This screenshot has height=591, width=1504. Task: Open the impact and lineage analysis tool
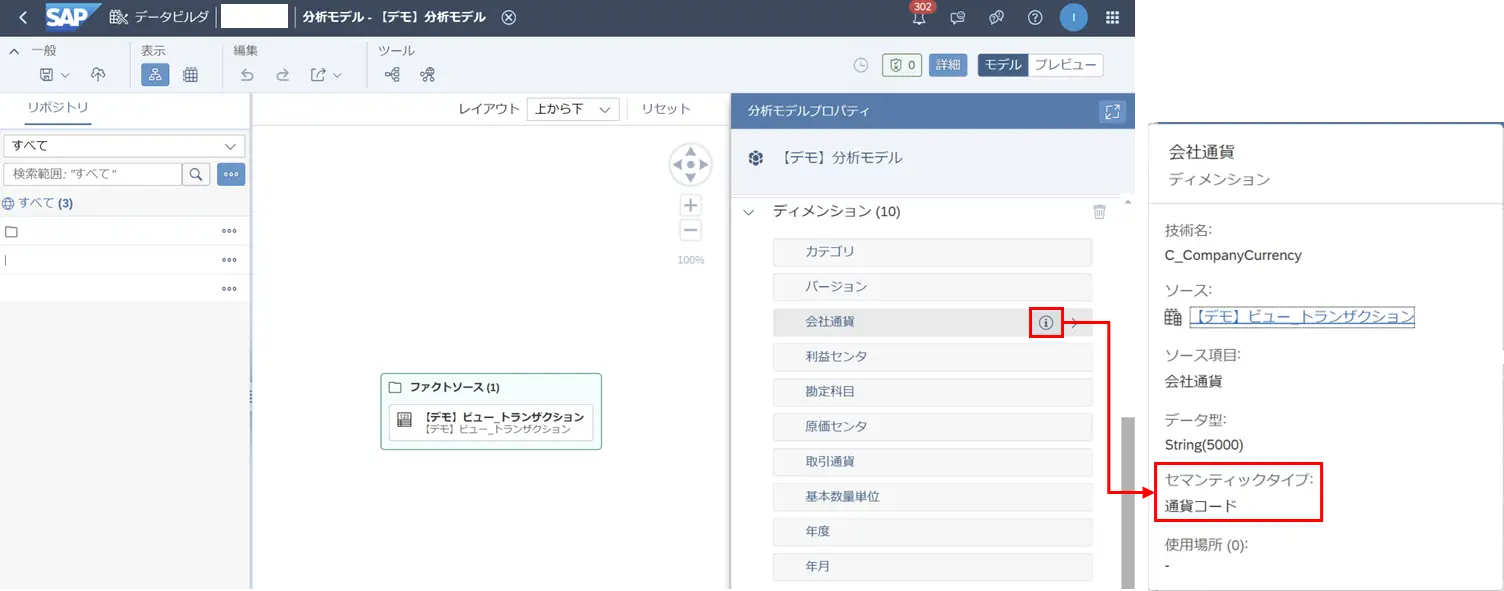coord(392,75)
